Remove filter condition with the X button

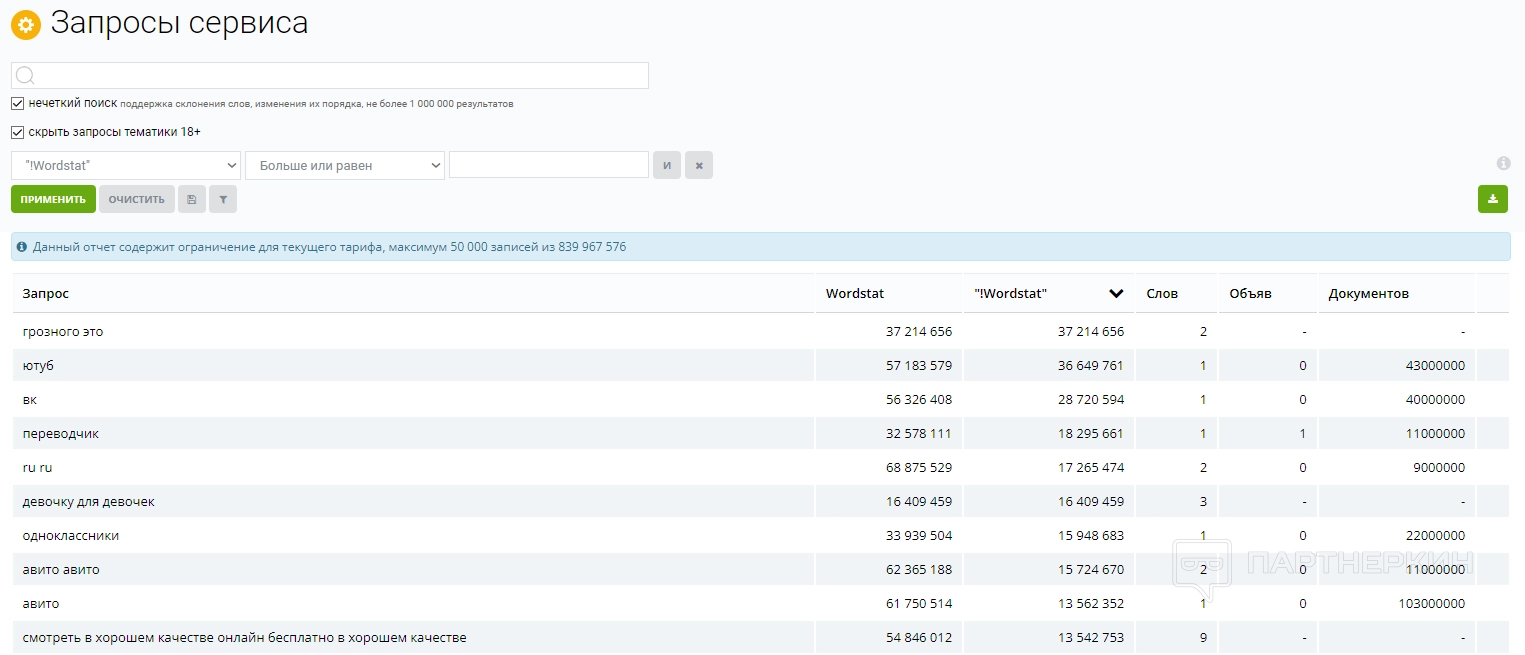pyautogui.click(x=699, y=165)
